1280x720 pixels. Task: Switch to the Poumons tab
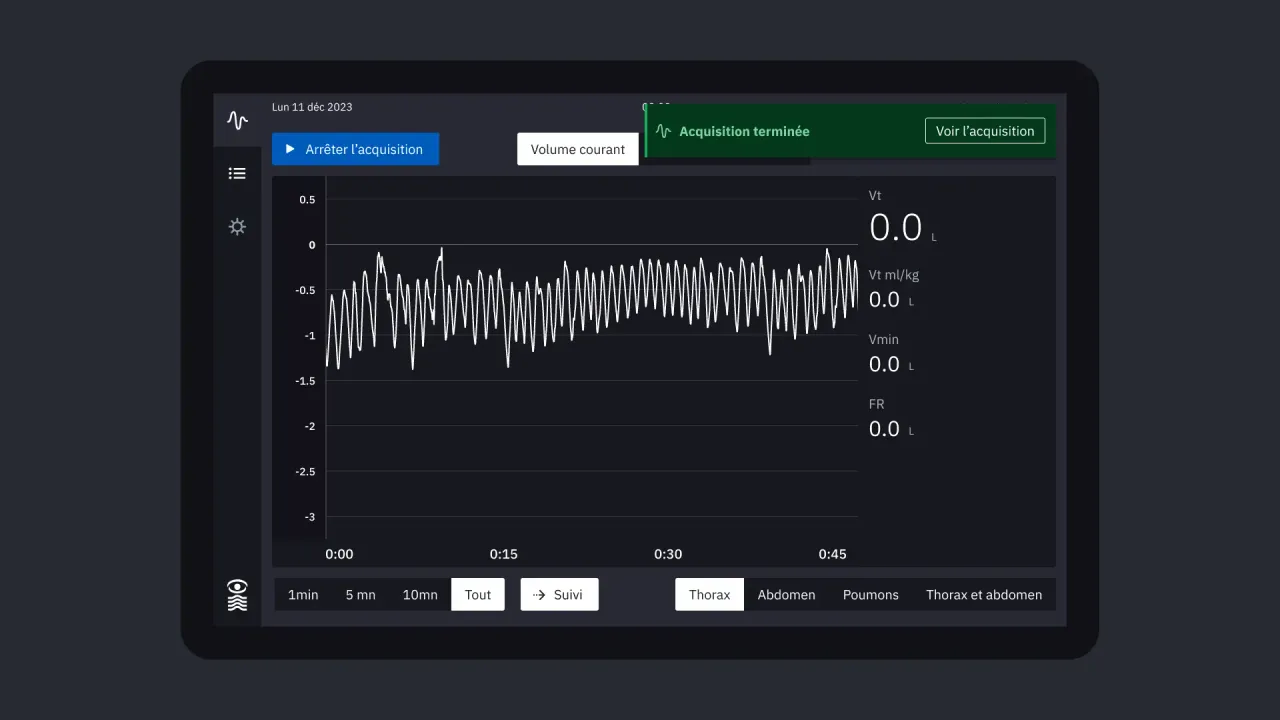click(x=870, y=595)
